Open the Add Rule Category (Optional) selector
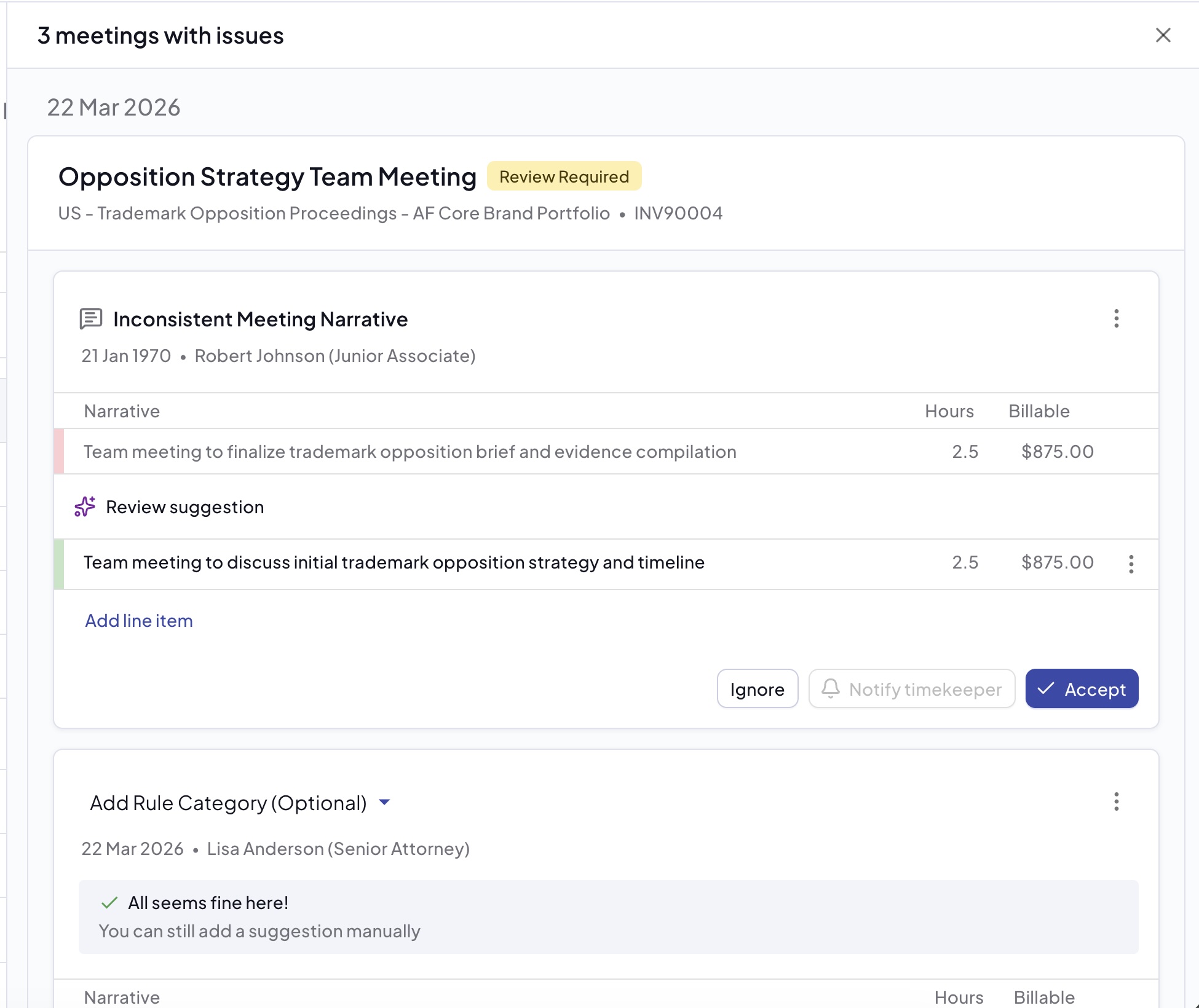 coord(228,803)
